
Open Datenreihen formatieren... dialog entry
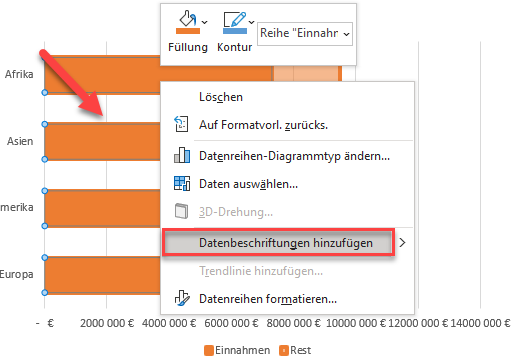[x=268, y=299]
